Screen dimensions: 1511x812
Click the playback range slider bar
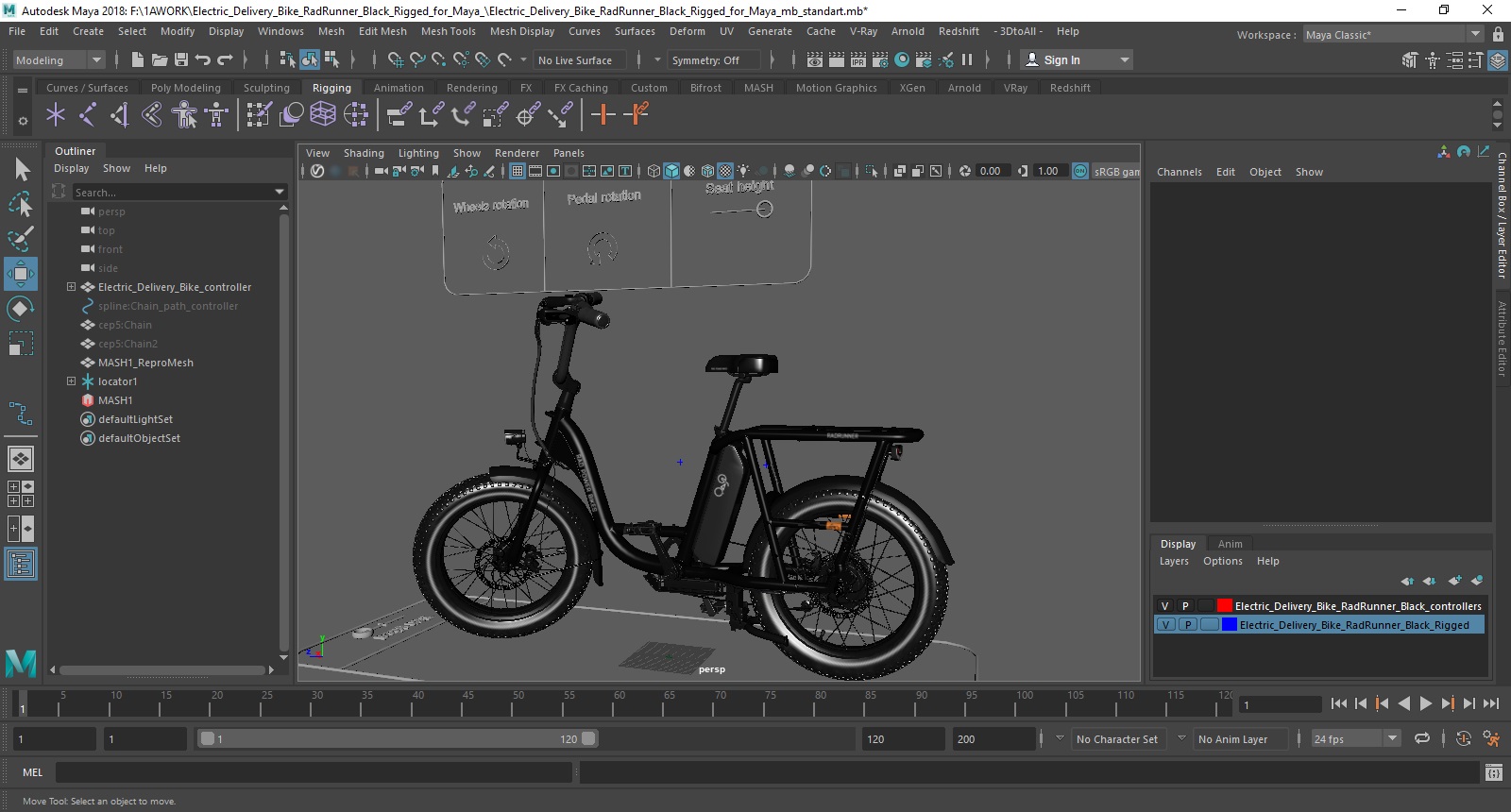click(398, 739)
